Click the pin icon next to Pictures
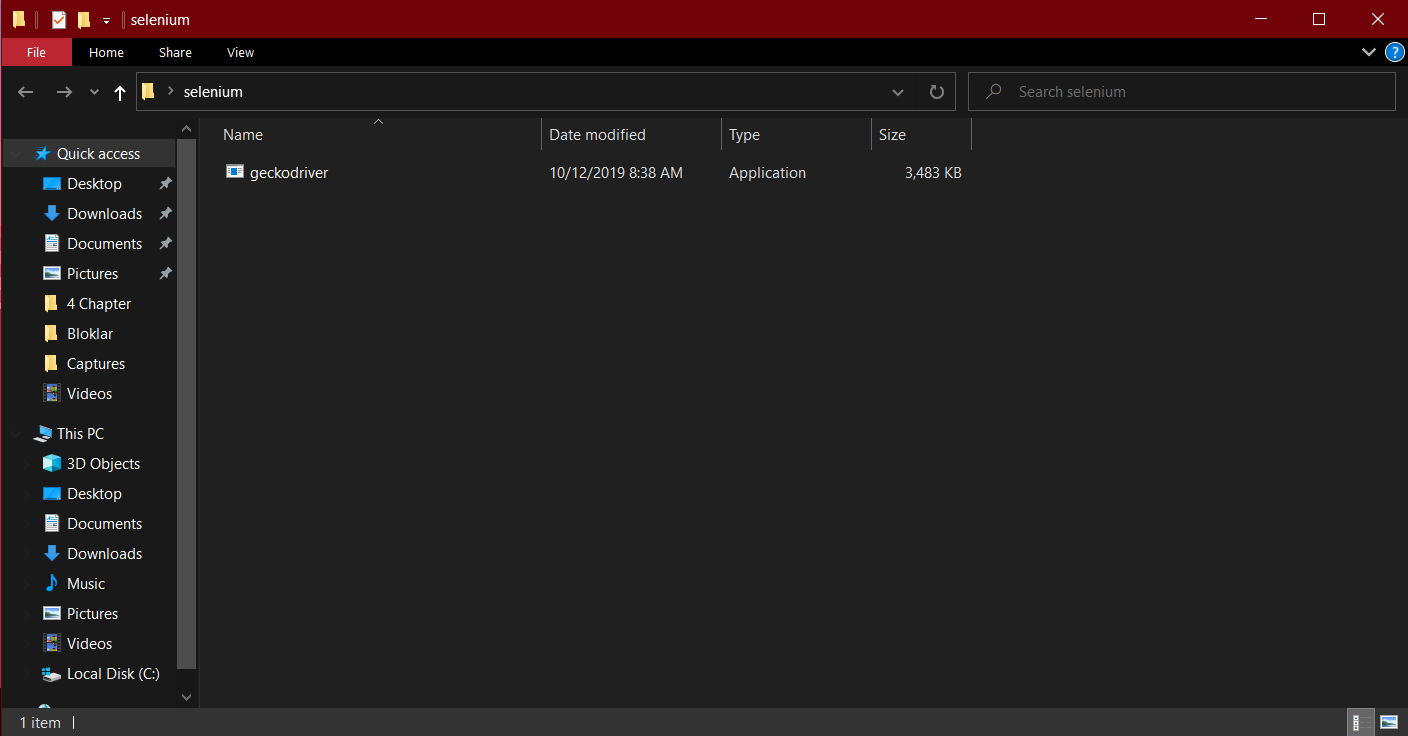The image size is (1408, 736). (x=165, y=273)
